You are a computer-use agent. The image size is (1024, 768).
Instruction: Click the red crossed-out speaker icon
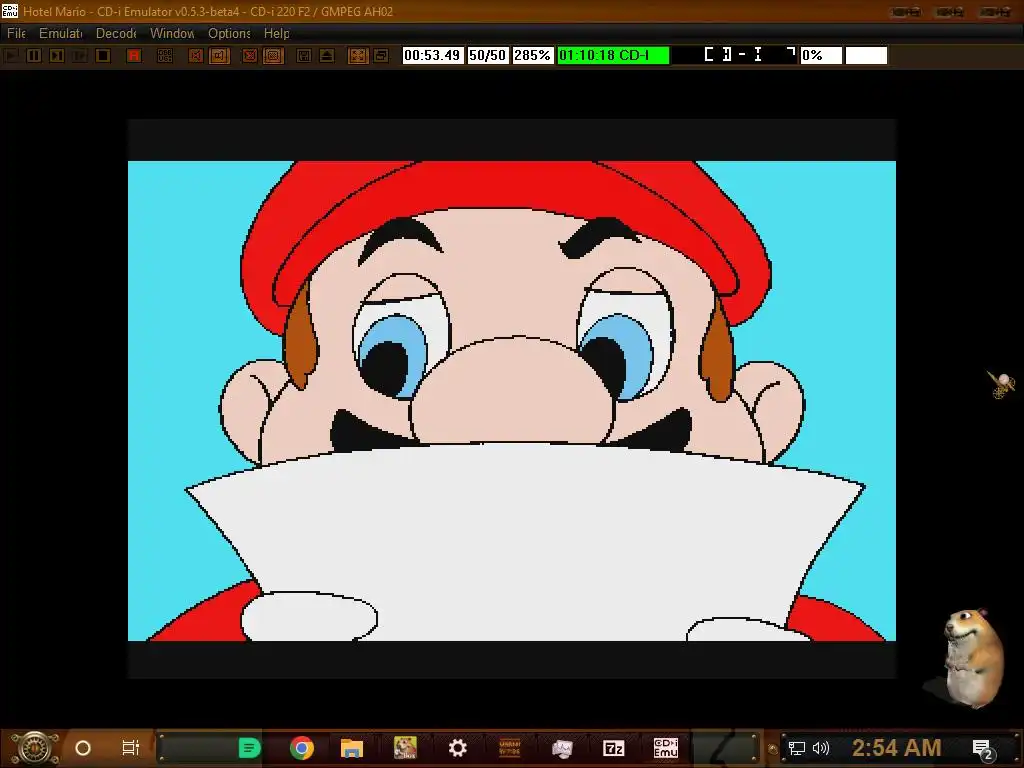(x=195, y=56)
